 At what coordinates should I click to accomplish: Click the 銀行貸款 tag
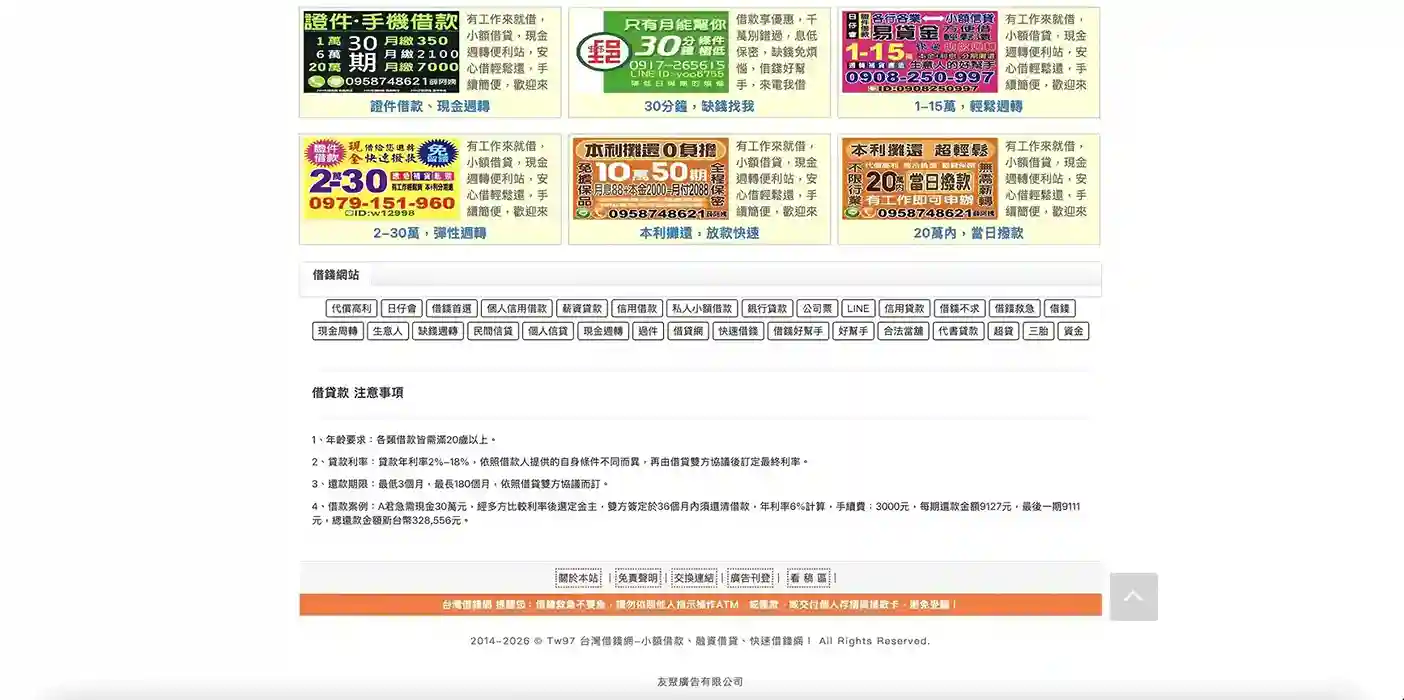(x=767, y=308)
